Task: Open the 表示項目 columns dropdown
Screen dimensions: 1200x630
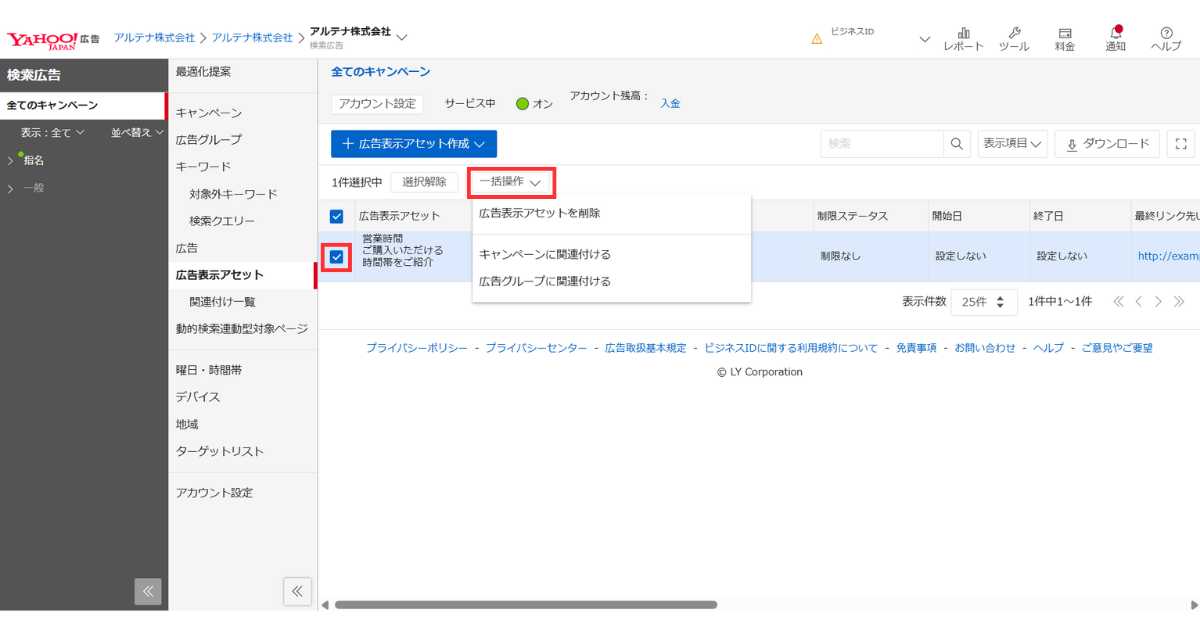Action: point(1012,144)
